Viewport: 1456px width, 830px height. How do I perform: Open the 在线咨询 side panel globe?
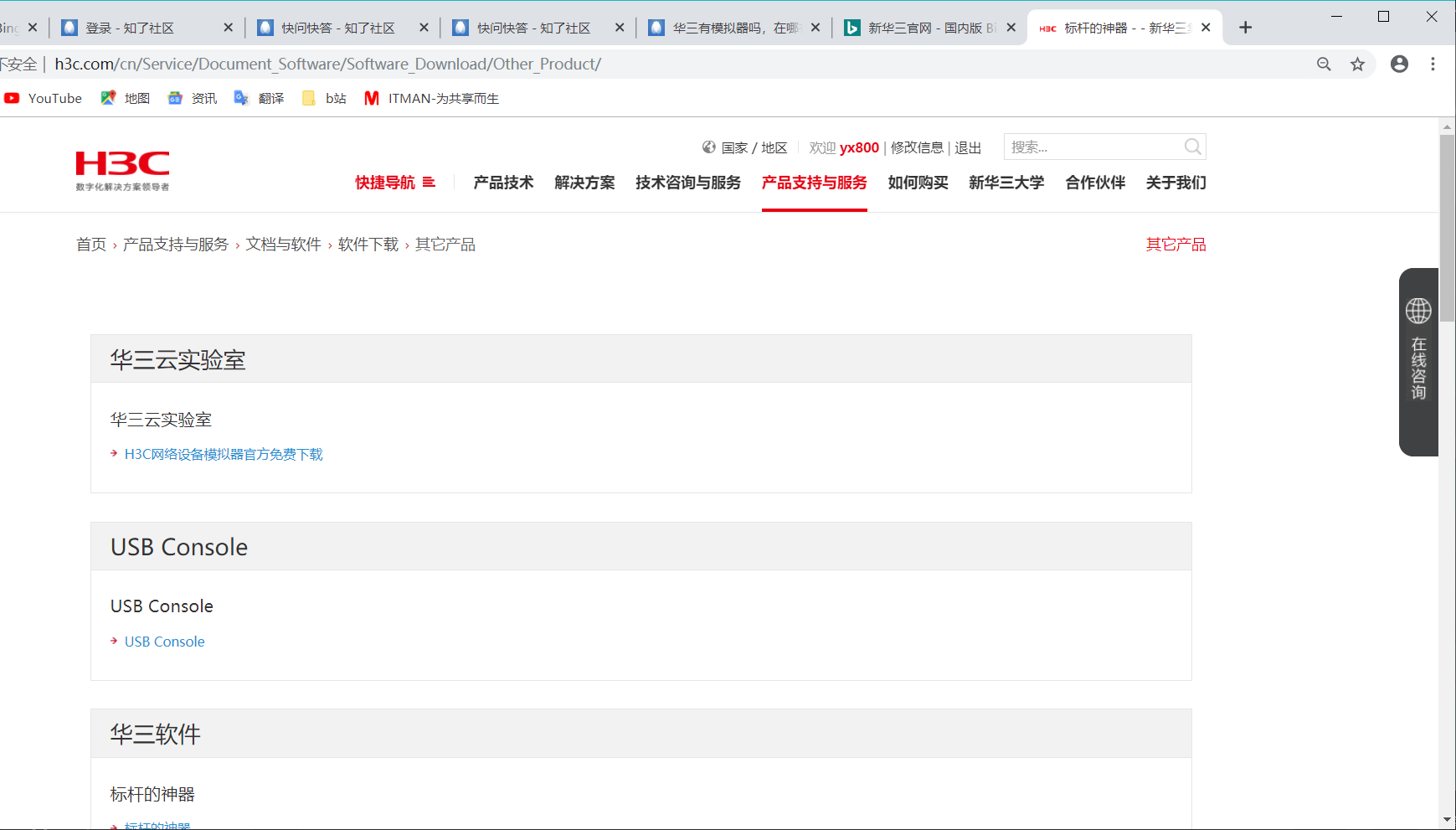1418,311
